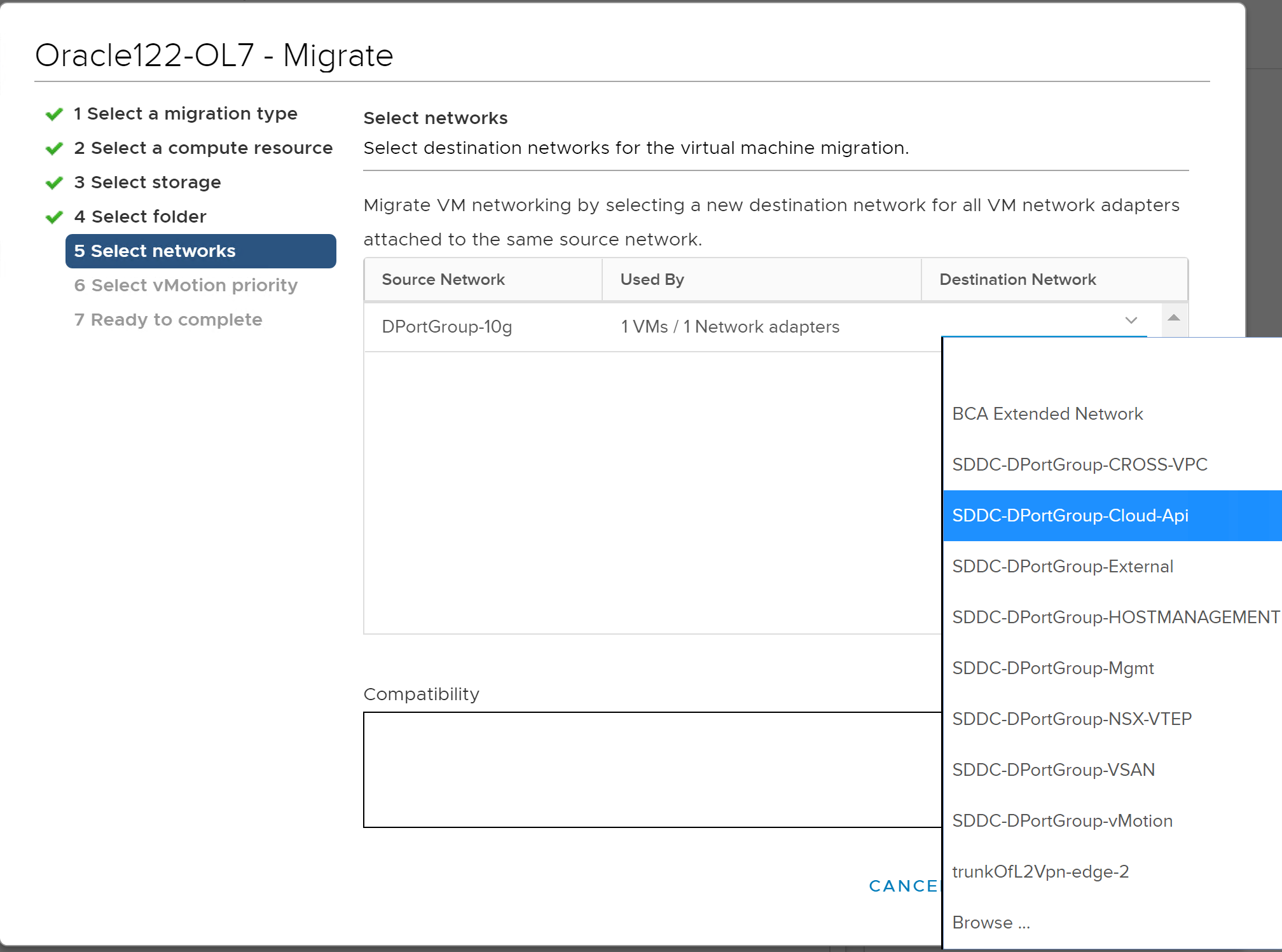The height and width of the screenshot is (952, 1282).
Task: Click the checkmark next to Select a compute resource
Action: coord(55,149)
